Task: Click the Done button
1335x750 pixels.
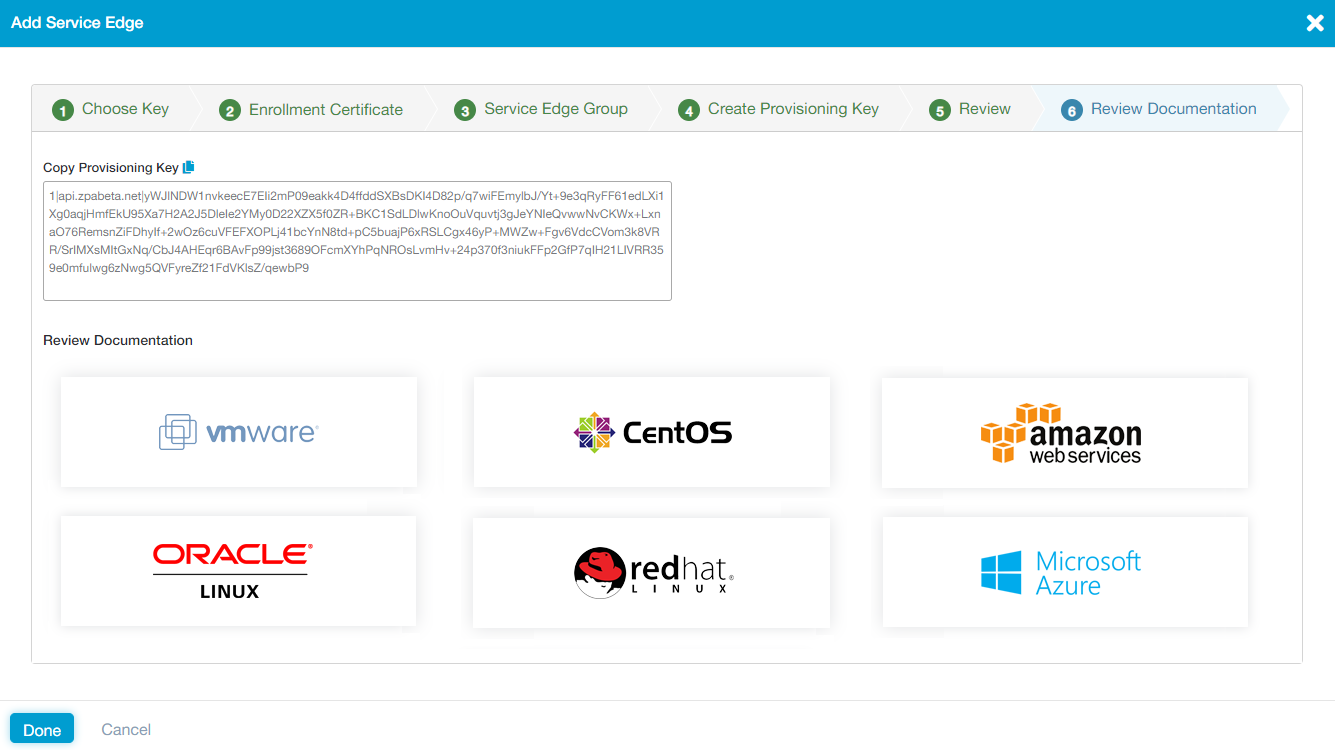Action: coord(41,728)
